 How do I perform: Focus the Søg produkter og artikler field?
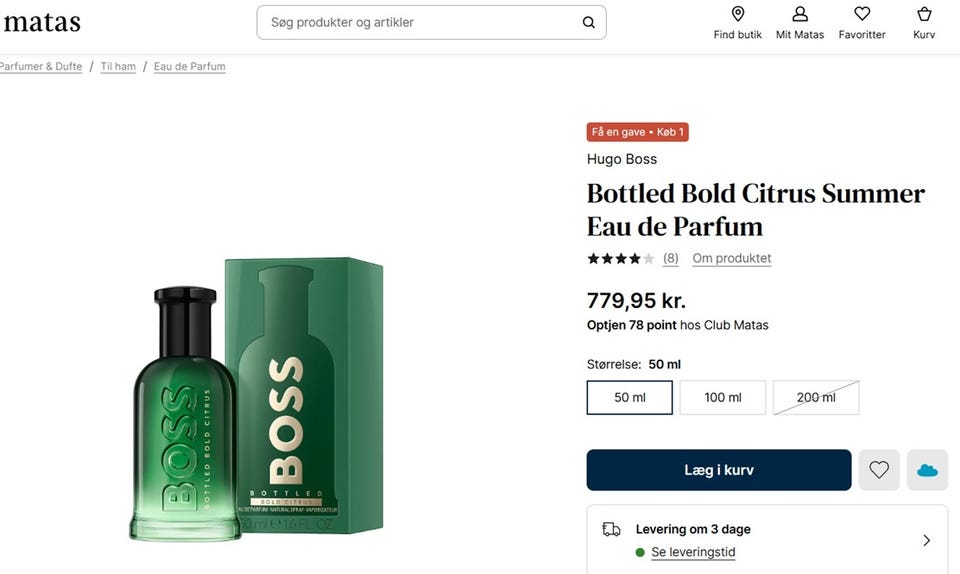pyautogui.click(x=420, y=22)
